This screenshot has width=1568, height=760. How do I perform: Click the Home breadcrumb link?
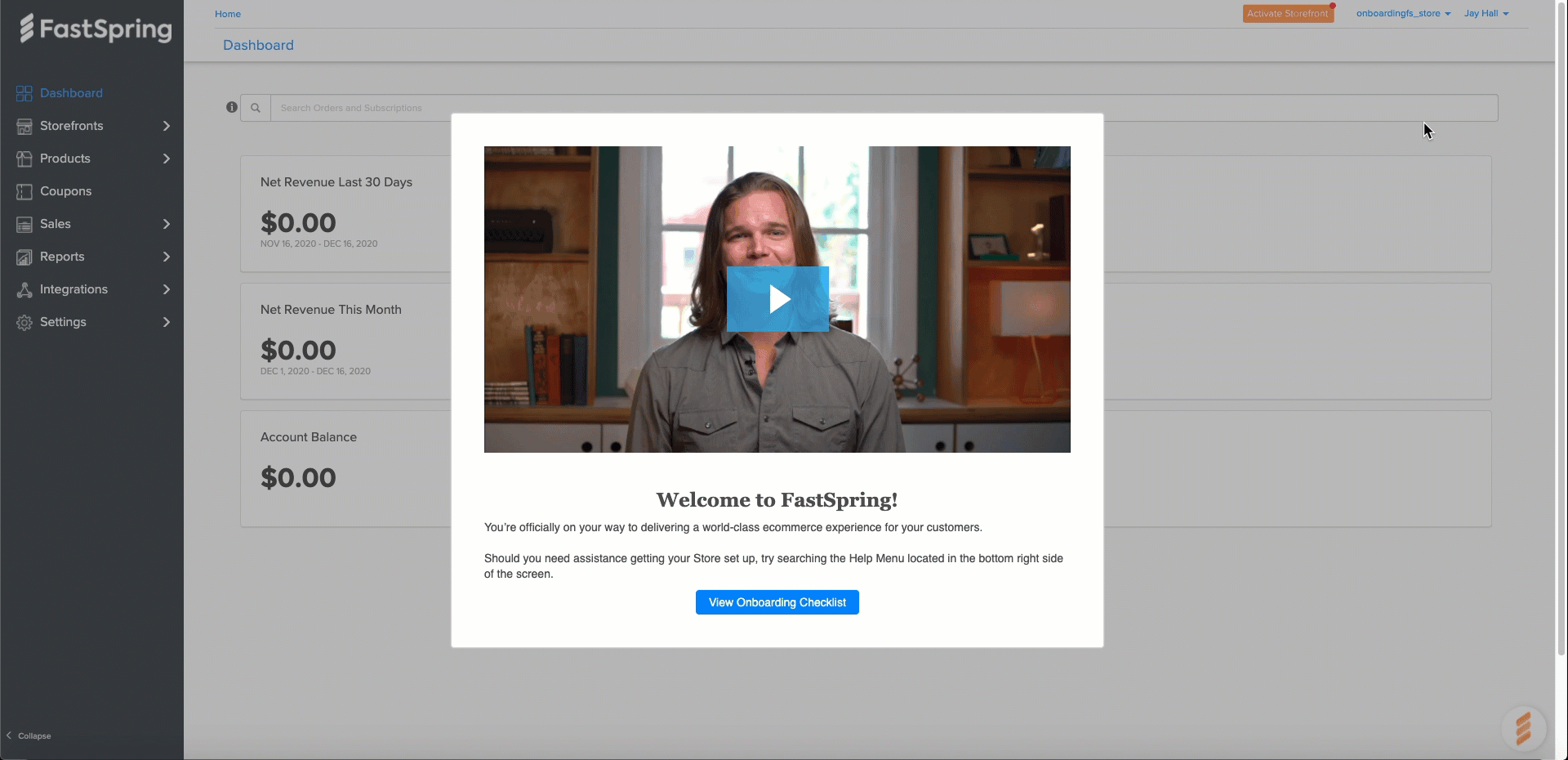coord(228,14)
